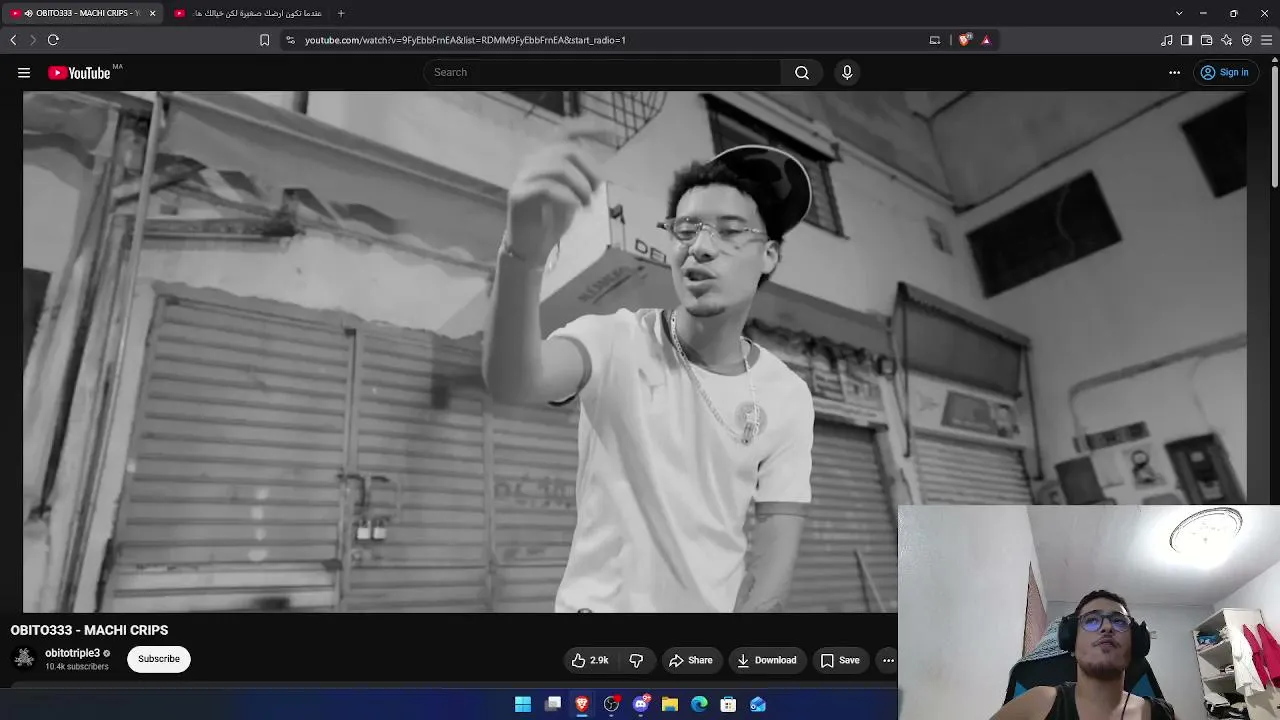1280x720 pixels.
Task: Go to the YouTube home logo
Action: point(79,72)
